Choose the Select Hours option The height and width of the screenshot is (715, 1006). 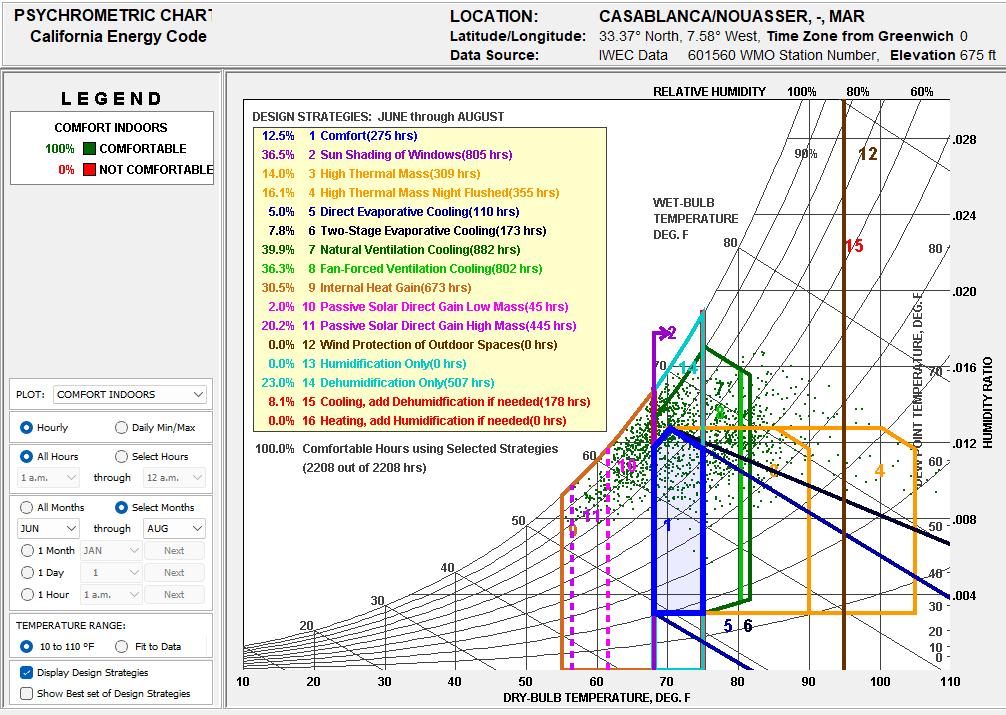[121, 456]
